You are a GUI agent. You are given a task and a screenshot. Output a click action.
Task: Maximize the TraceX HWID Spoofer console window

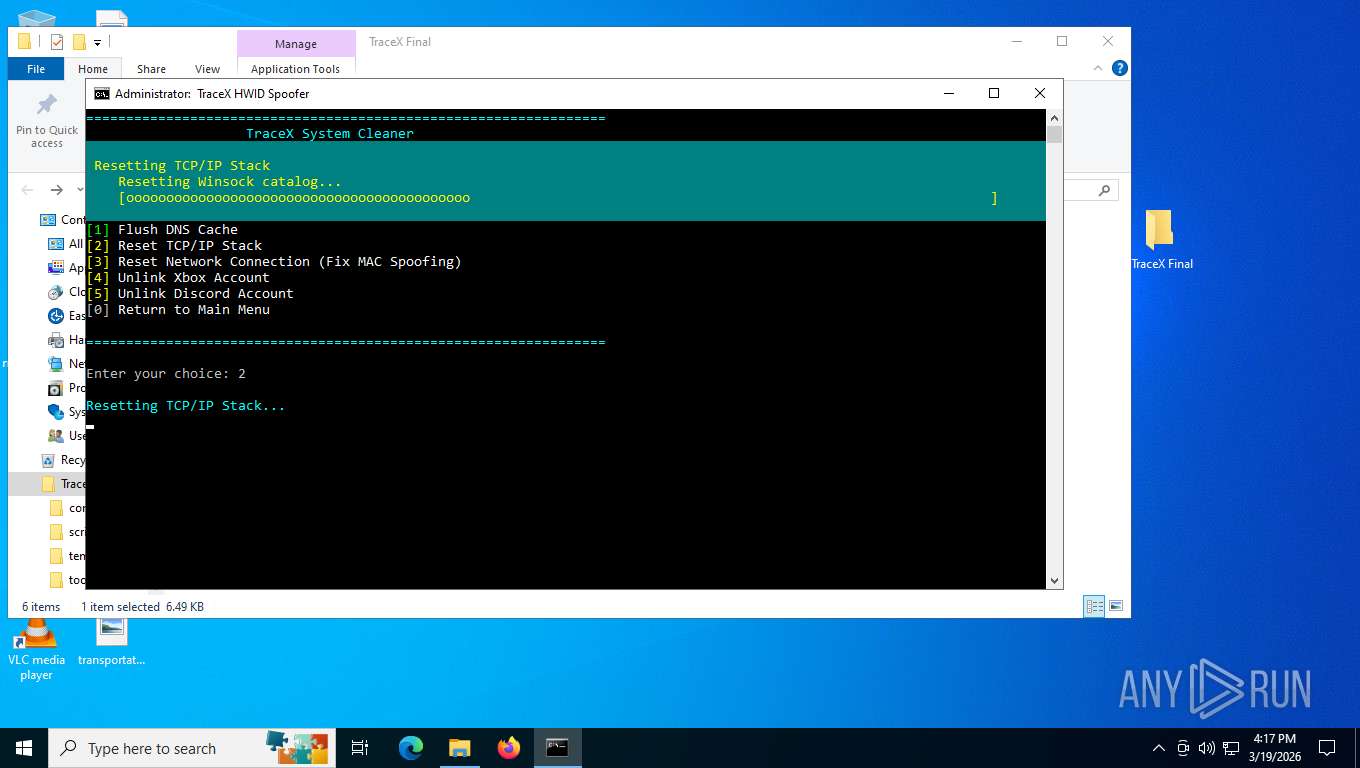pos(994,93)
